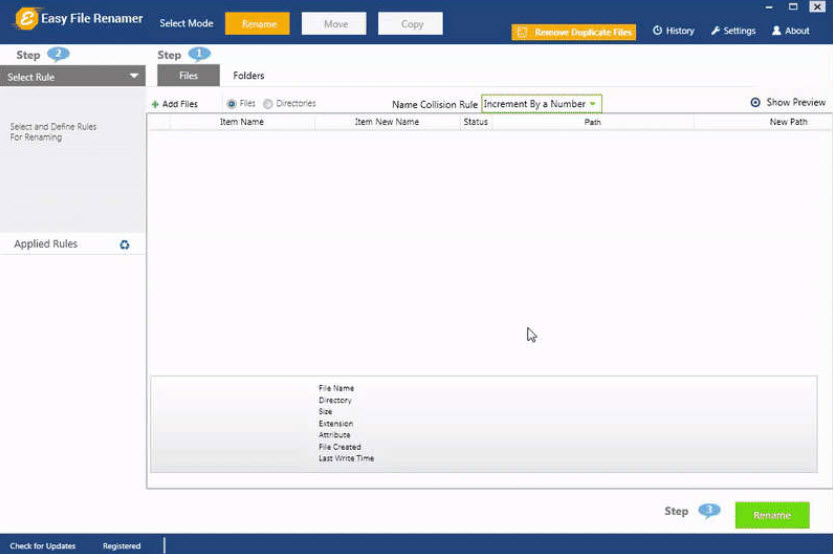This screenshot has height=554, width=833.
Task: Select Rename mode button
Action: [x=258, y=24]
